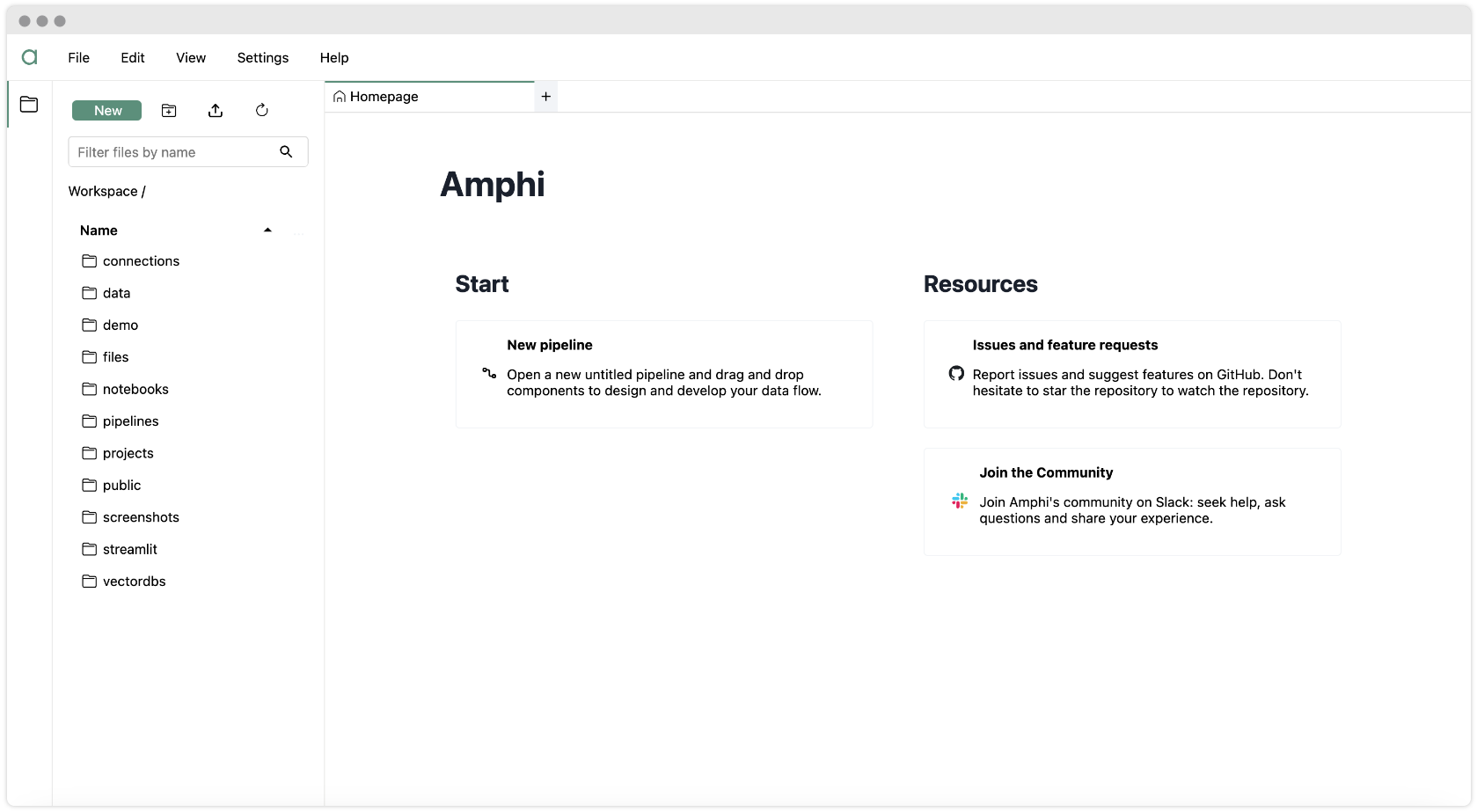Click the GitHub icon
The image size is (1477, 812).
[x=956, y=373]
